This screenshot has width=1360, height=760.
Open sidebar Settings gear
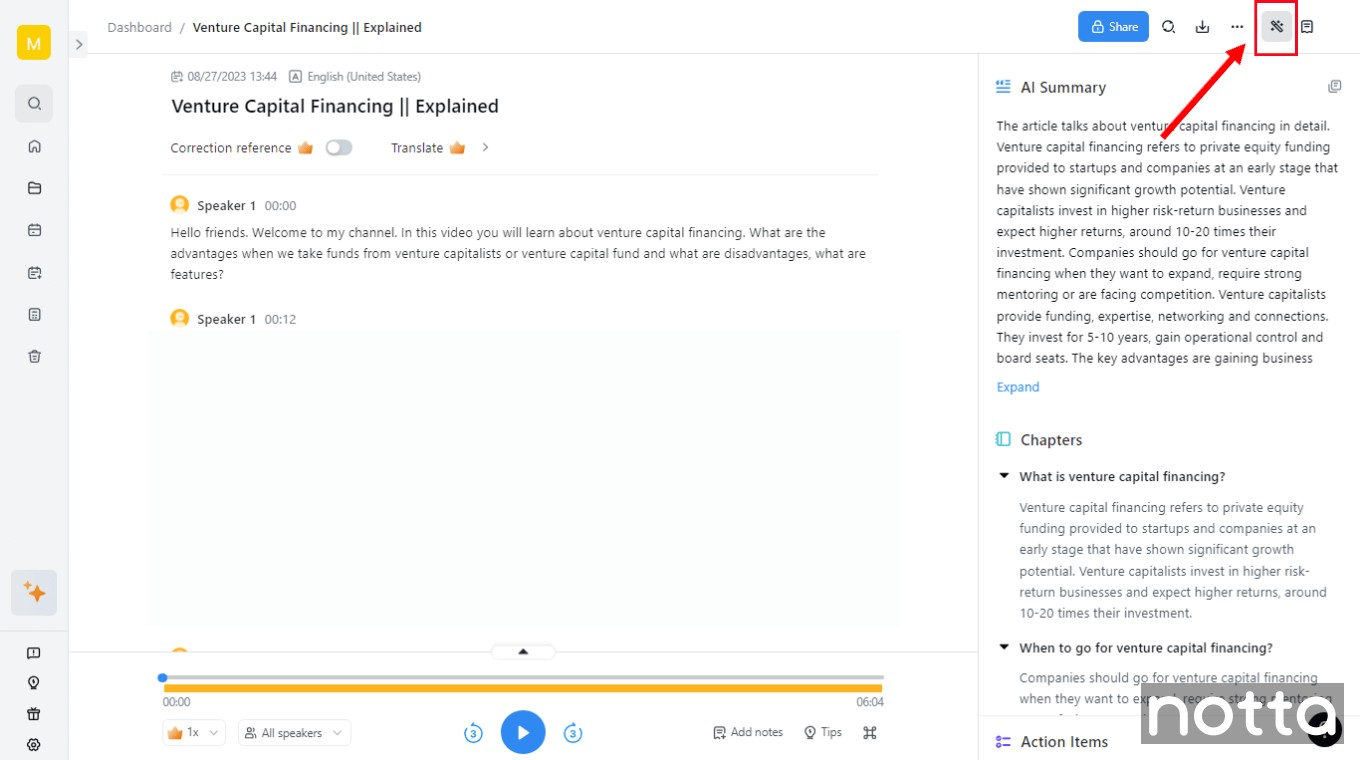click(x=33, y=744)
